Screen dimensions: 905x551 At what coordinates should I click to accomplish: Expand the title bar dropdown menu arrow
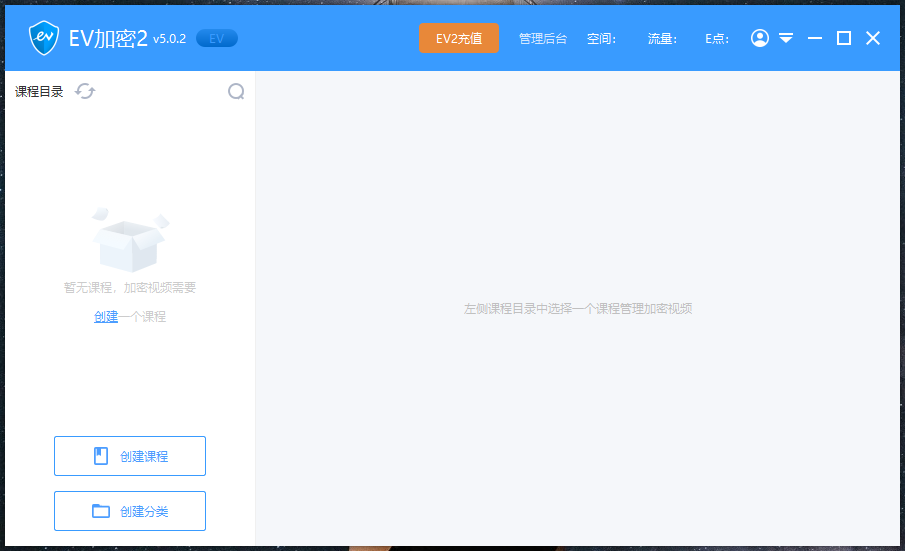click(x=786, y=38)
